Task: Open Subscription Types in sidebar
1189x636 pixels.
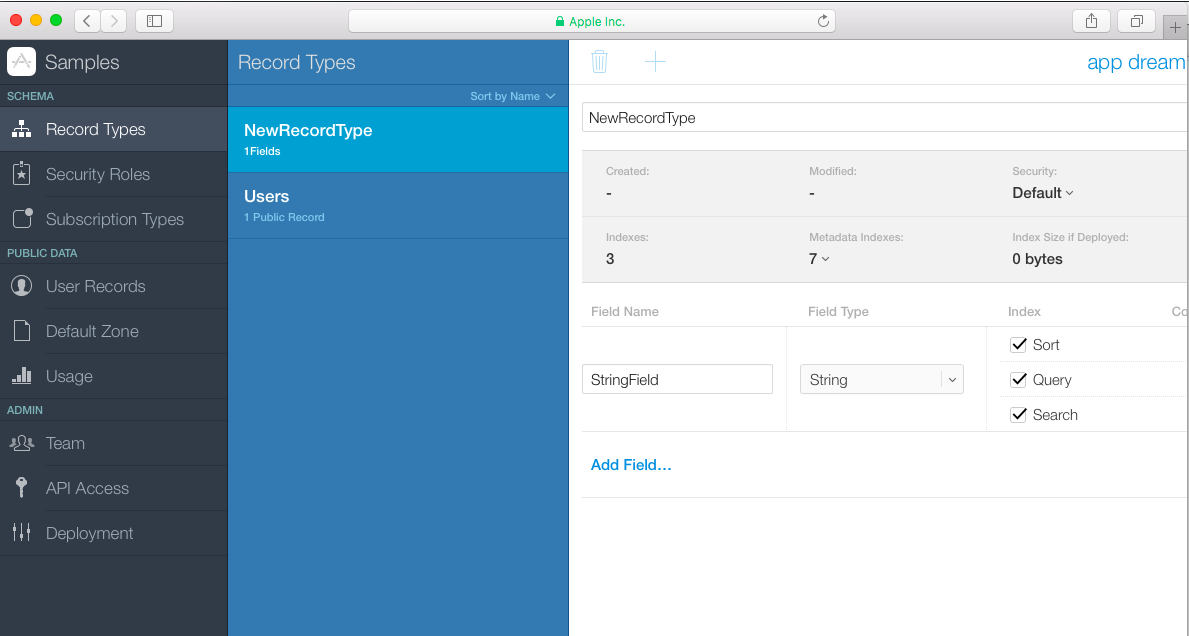Action: tap(114, 218)
